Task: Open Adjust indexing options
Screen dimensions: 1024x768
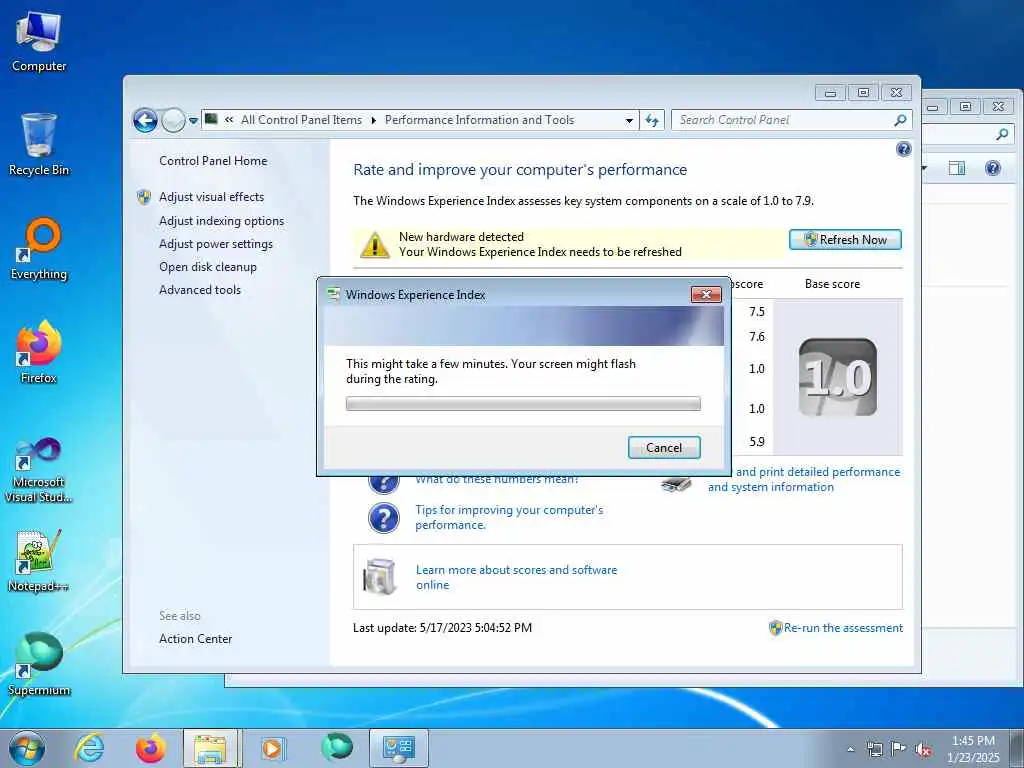Action: pyautogui.click(x=221, y=221)
